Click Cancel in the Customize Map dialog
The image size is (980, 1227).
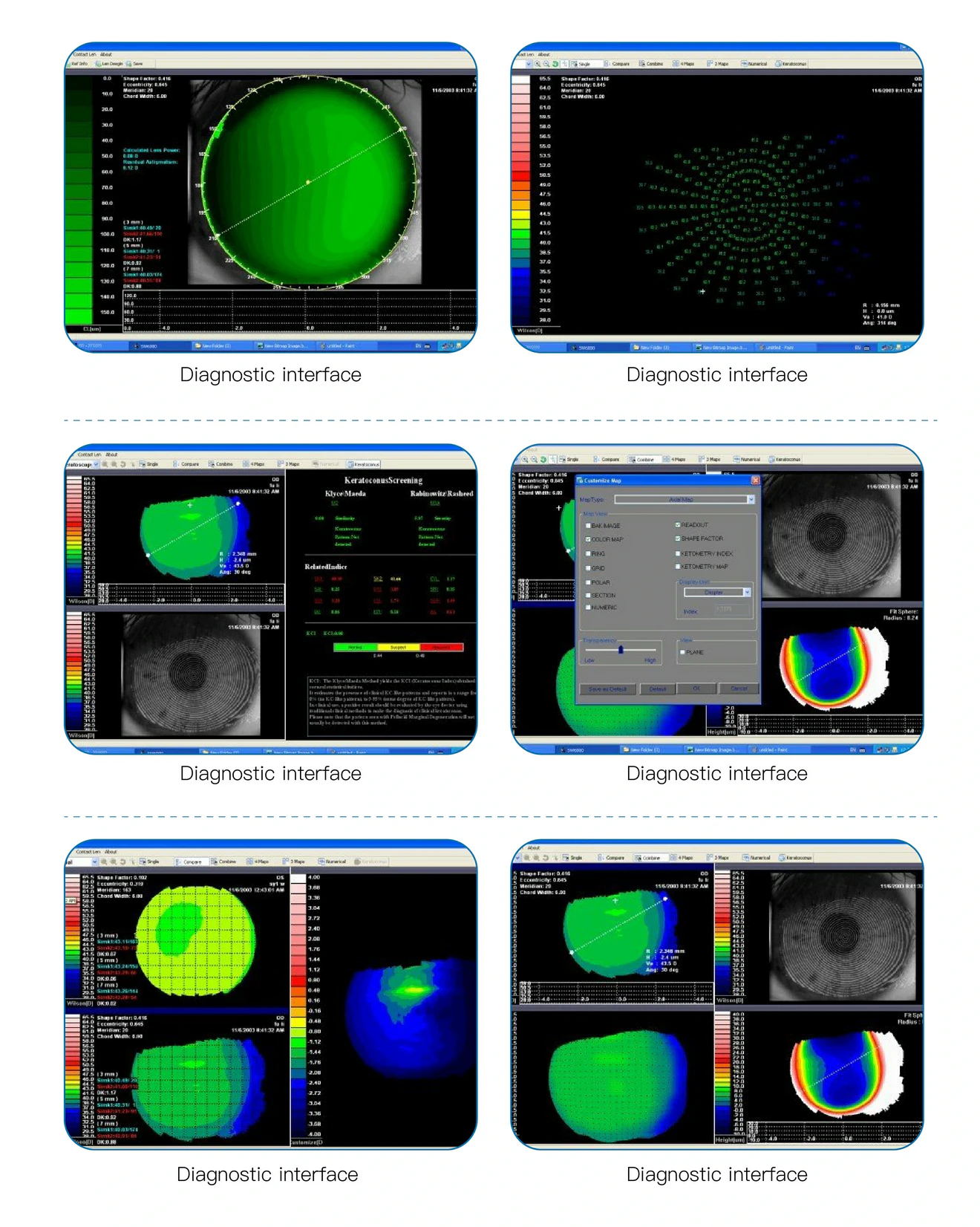point(739,689)
